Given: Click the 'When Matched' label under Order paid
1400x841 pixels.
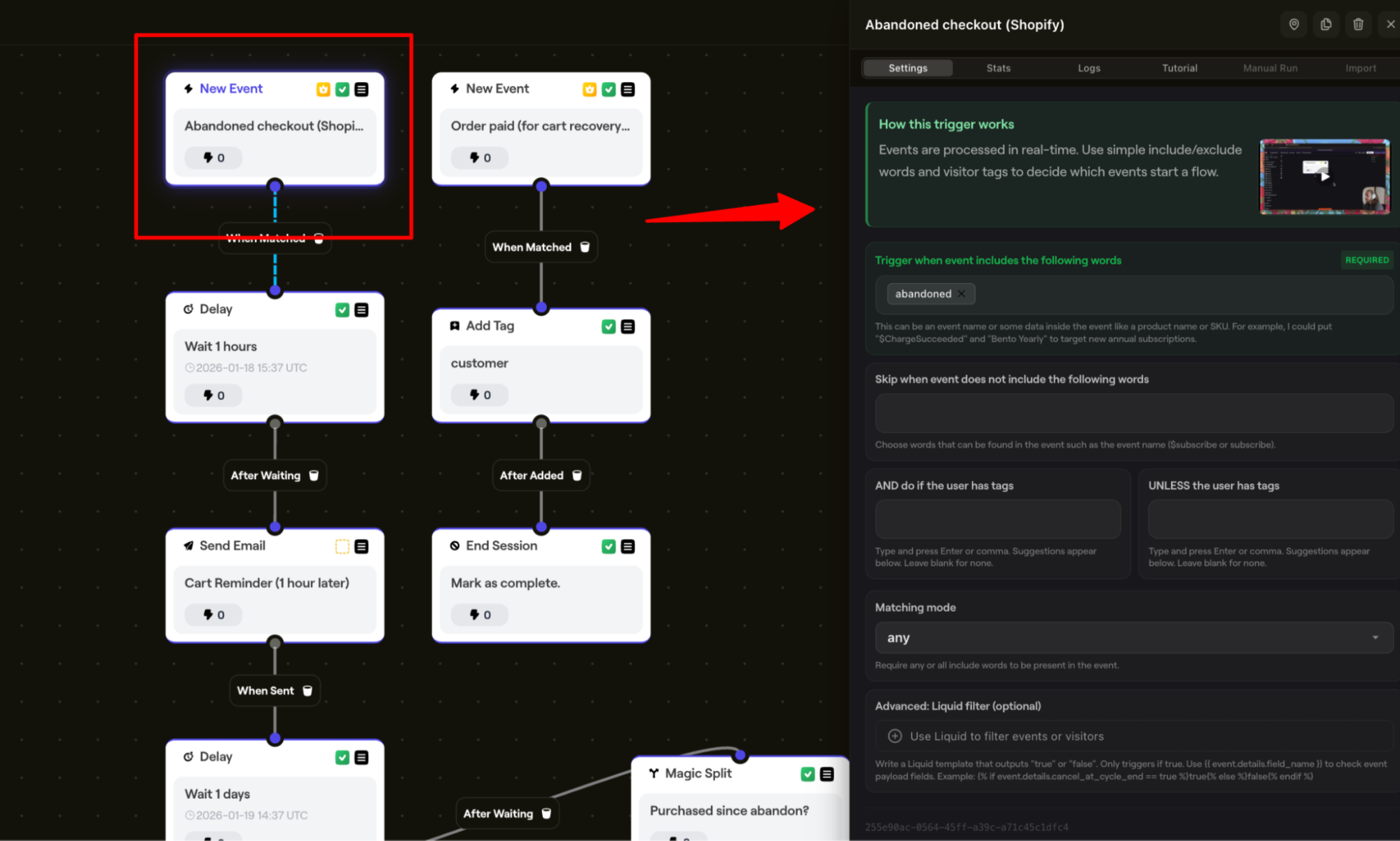Looking at the screenshot, I should coord(532,247).
